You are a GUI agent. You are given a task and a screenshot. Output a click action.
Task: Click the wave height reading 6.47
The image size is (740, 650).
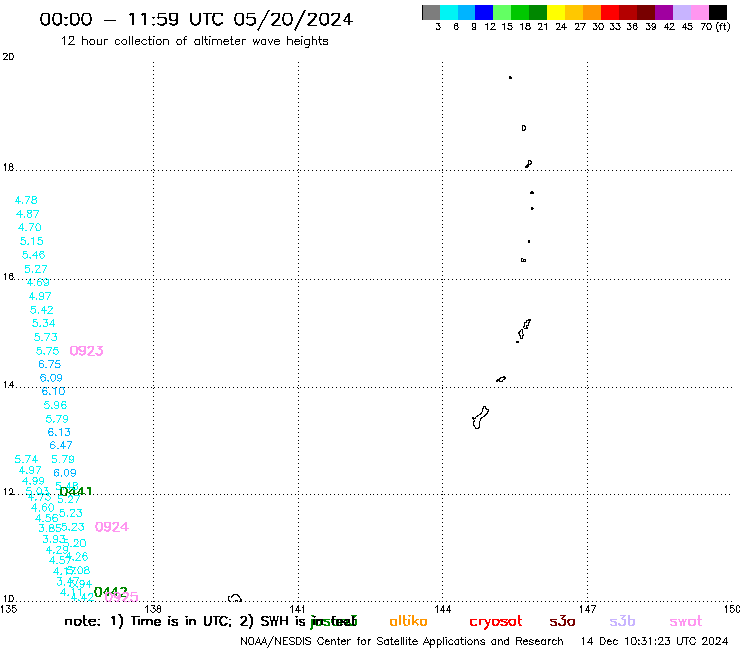61,445
